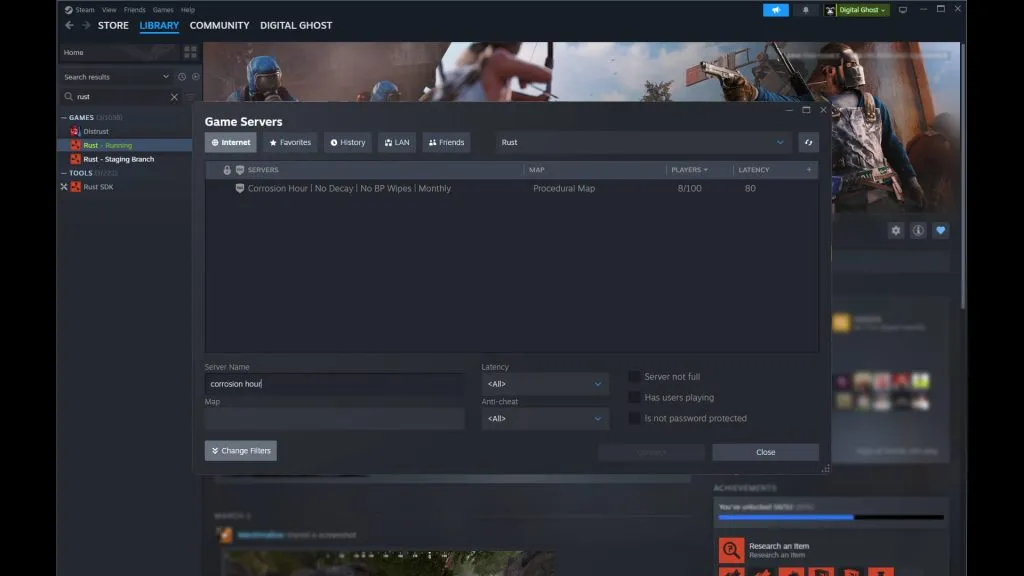The image size is (1024, 576).
Task: Go to the STORE page
Action: click(113, 25)
